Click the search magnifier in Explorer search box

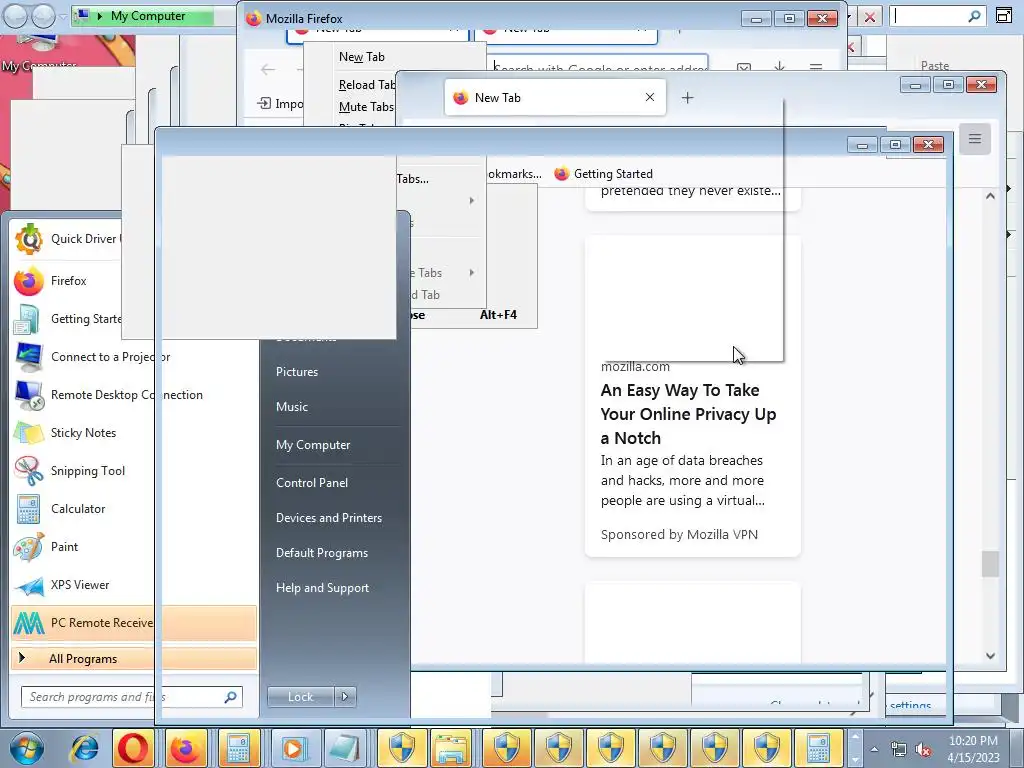[x=974, y=16]
